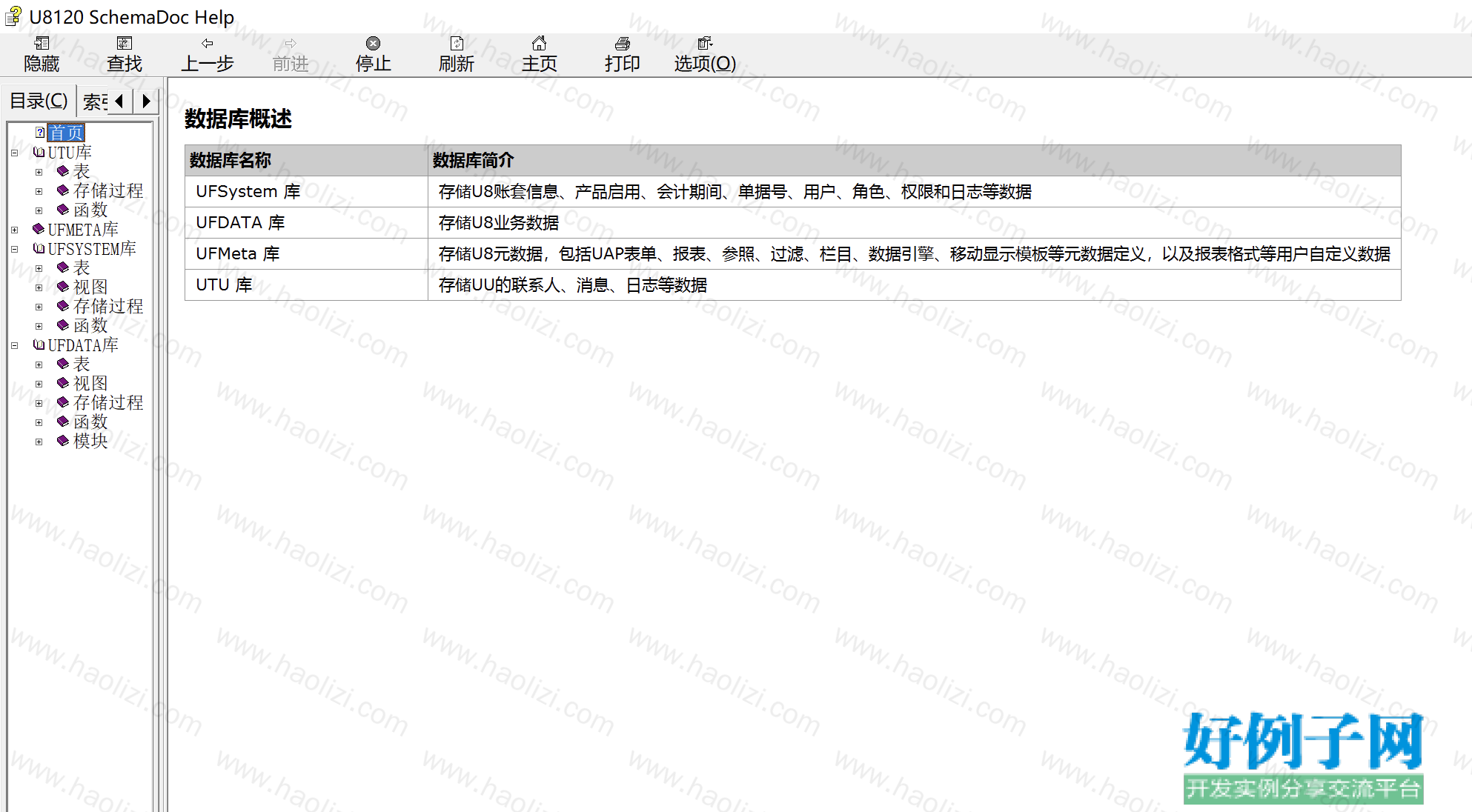Click the UFDATA 库 table cell
This screenshot has width=1472, height=812.
pos(306,222)
